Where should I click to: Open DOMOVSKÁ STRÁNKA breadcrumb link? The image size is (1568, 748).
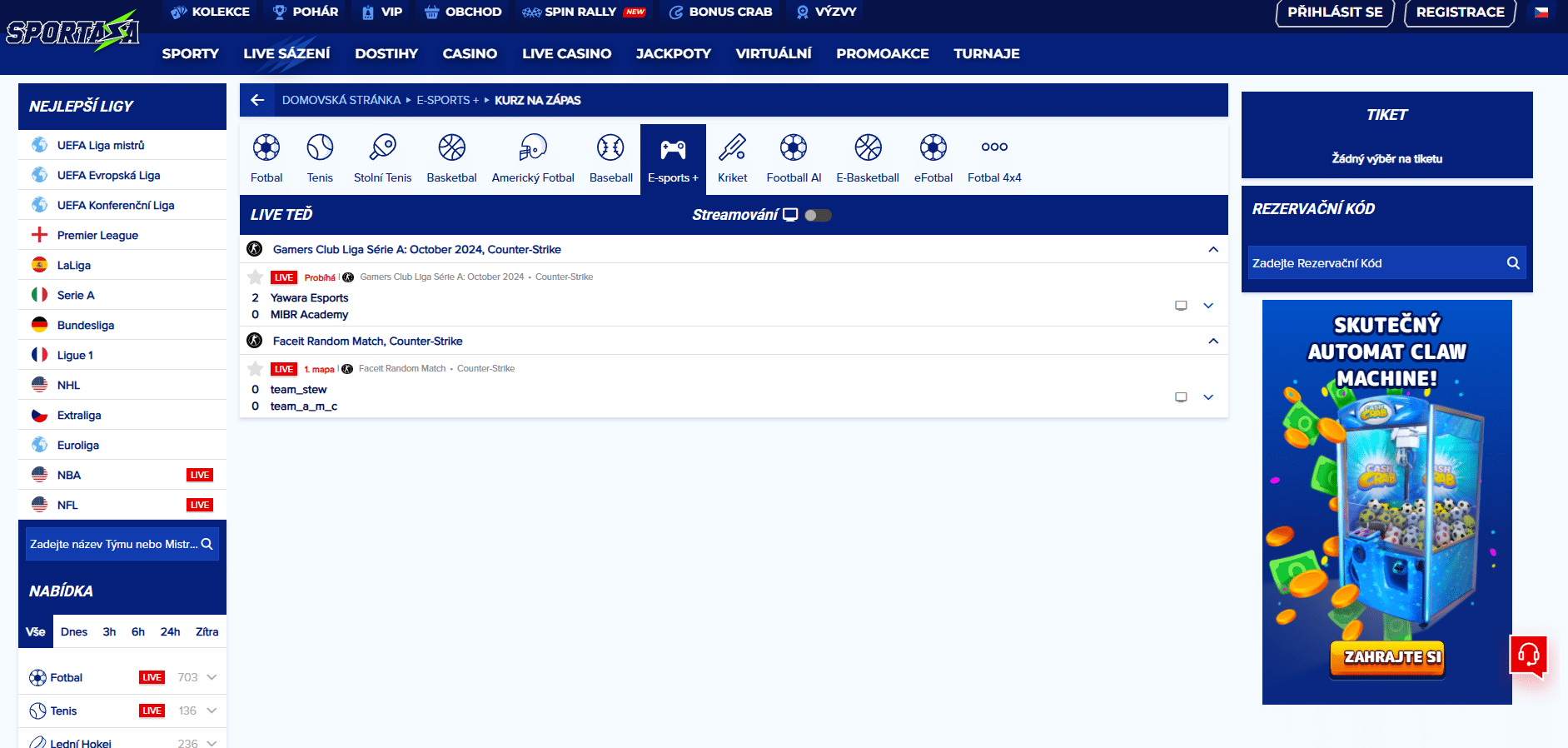341,100
